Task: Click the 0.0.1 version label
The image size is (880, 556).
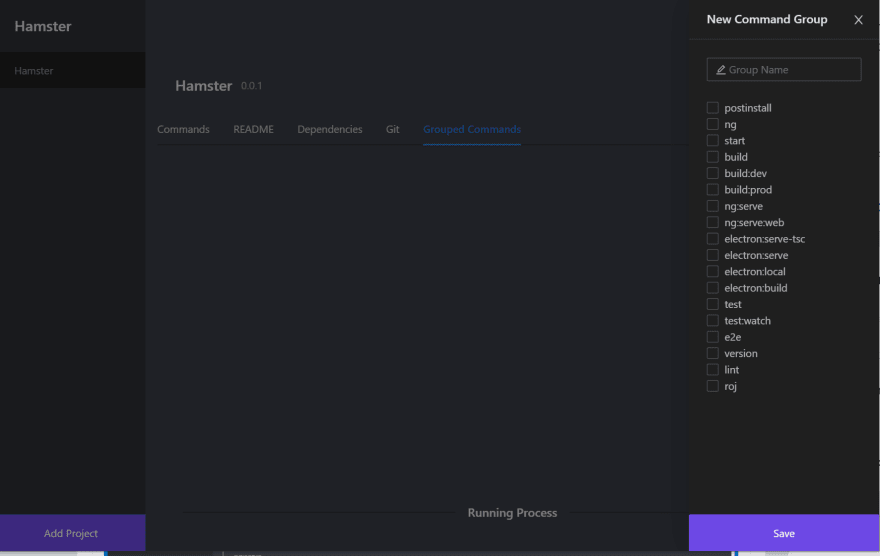Action: point(251,86)
